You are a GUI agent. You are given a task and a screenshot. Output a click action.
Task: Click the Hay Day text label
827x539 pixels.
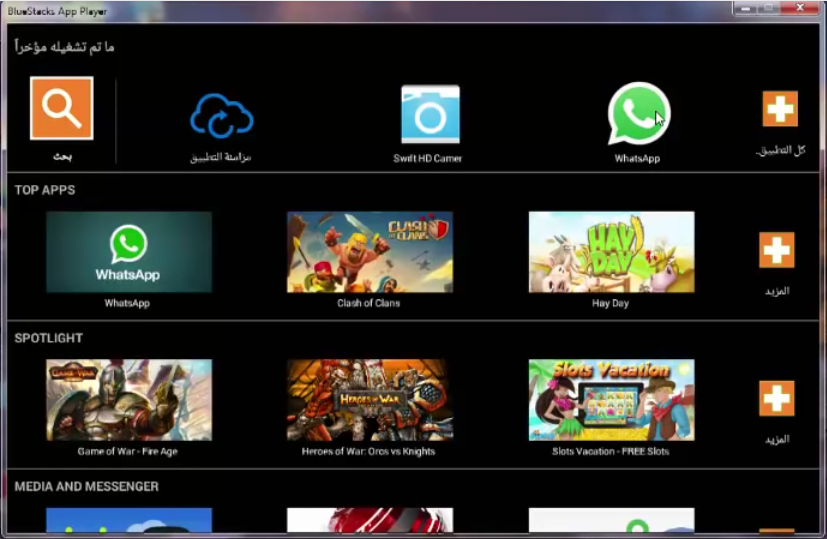point(610,303)
